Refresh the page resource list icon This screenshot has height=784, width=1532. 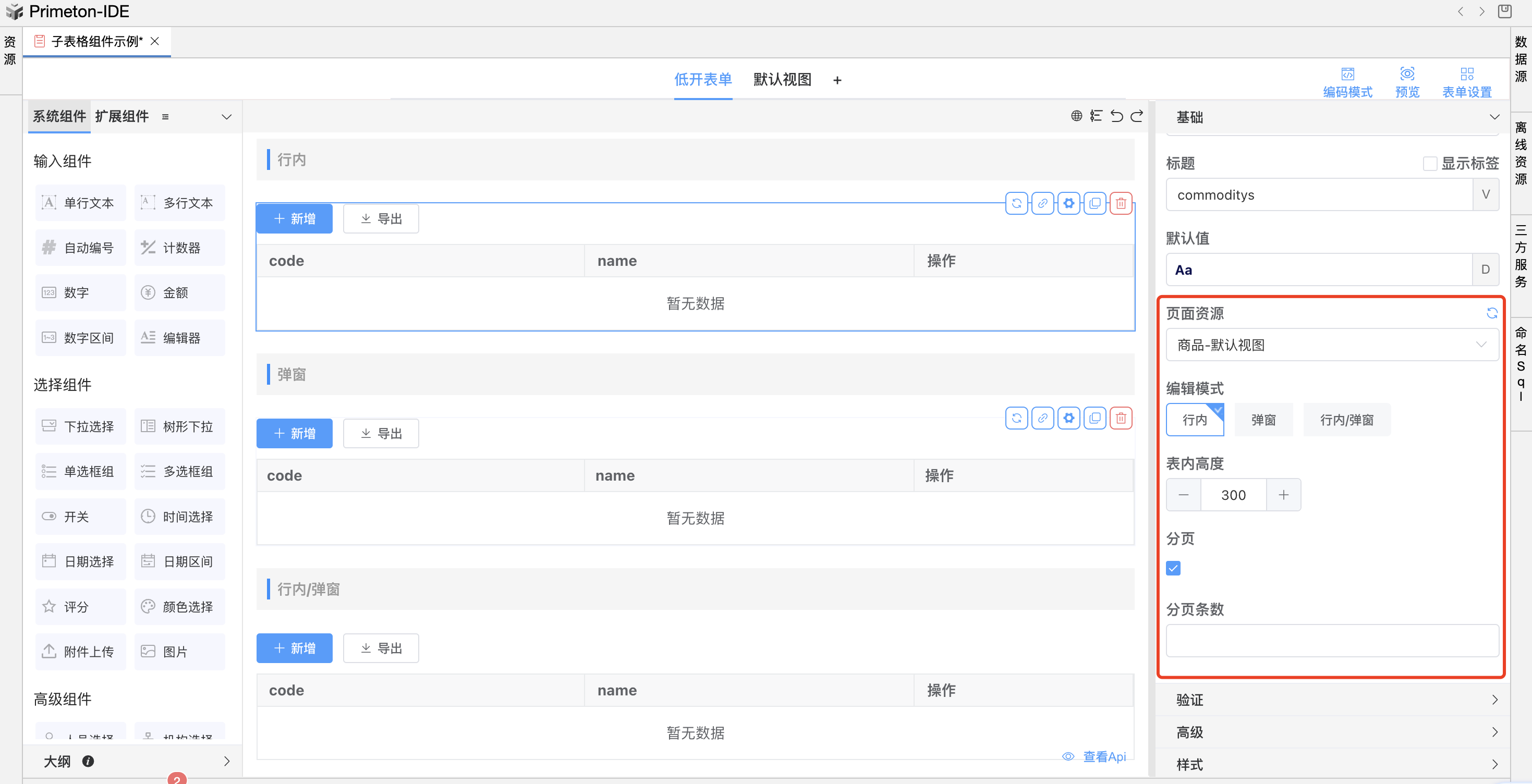1491,313
